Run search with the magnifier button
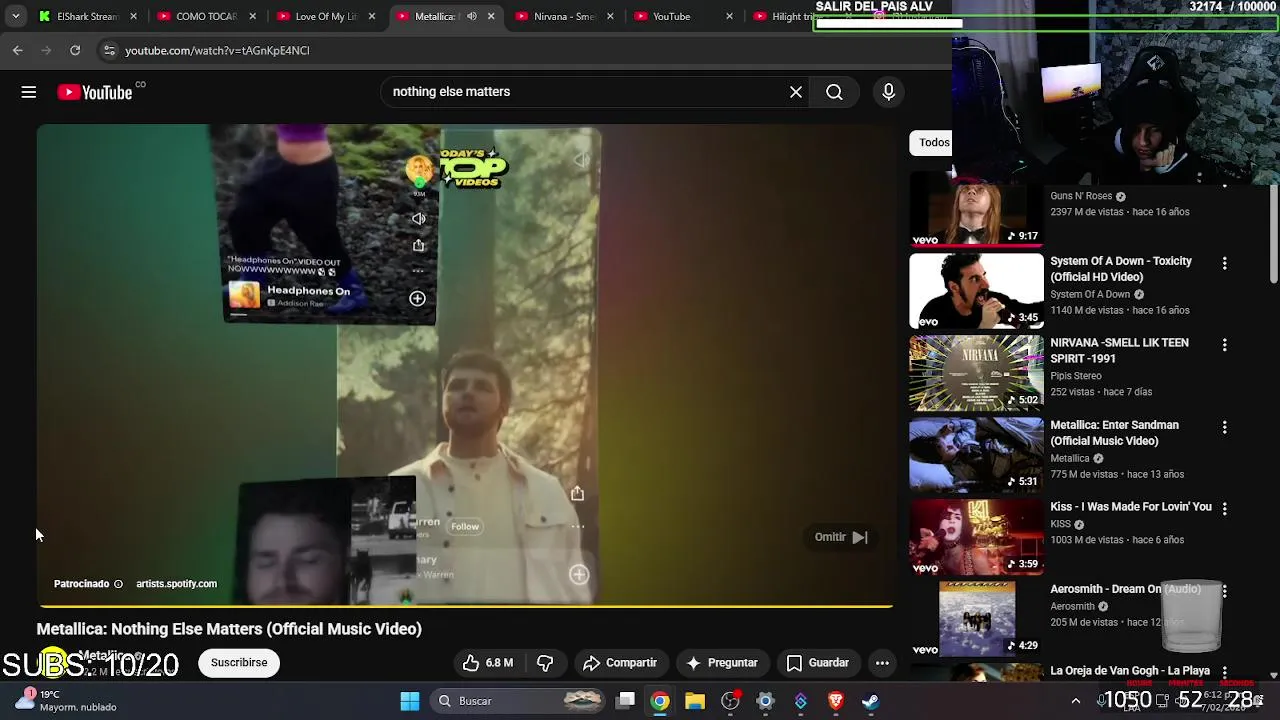 [x=834, y=92]
